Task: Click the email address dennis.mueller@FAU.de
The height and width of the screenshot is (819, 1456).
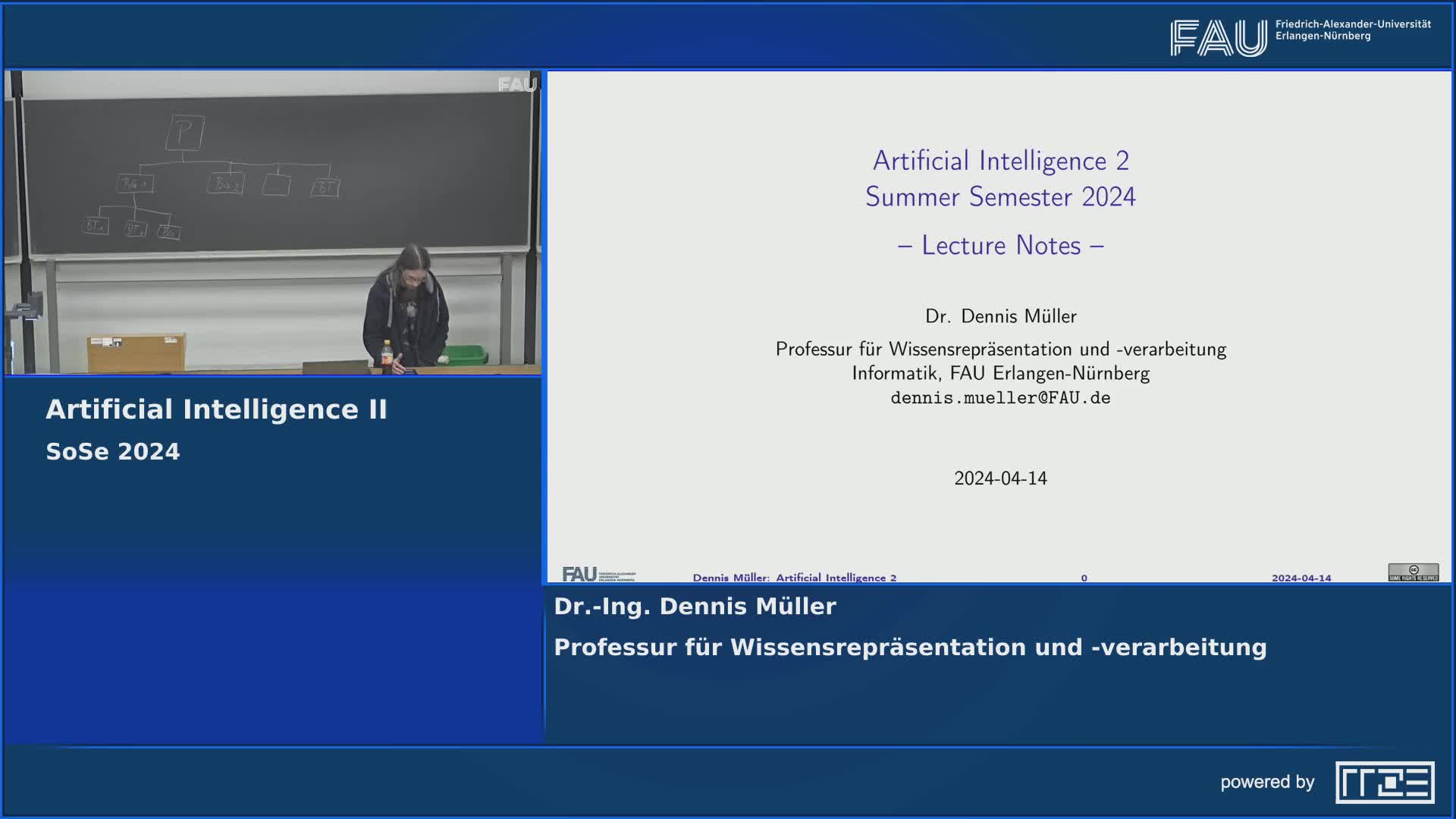Action: point(1000,397)
